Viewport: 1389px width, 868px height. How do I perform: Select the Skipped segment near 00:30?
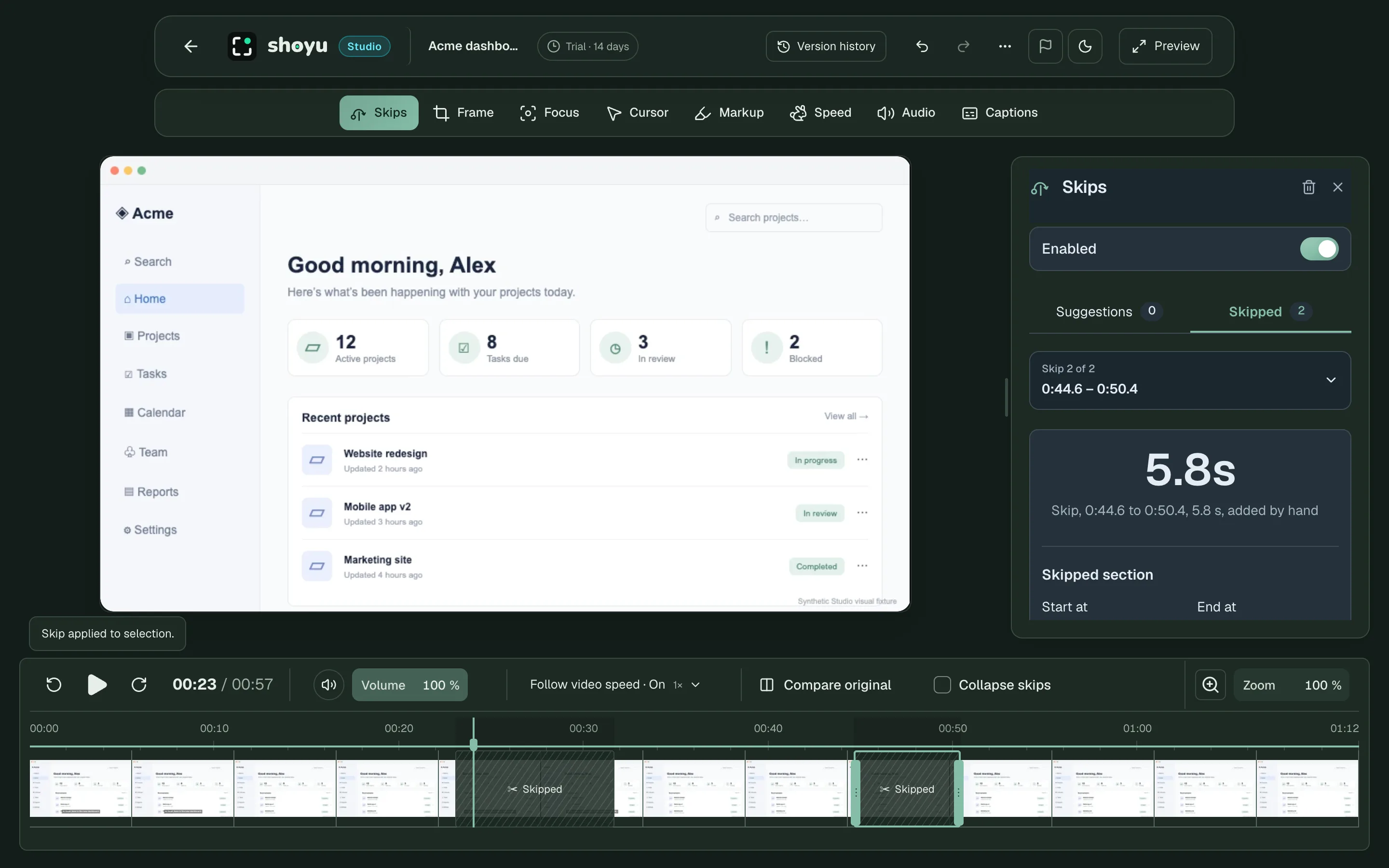(535, 789)
